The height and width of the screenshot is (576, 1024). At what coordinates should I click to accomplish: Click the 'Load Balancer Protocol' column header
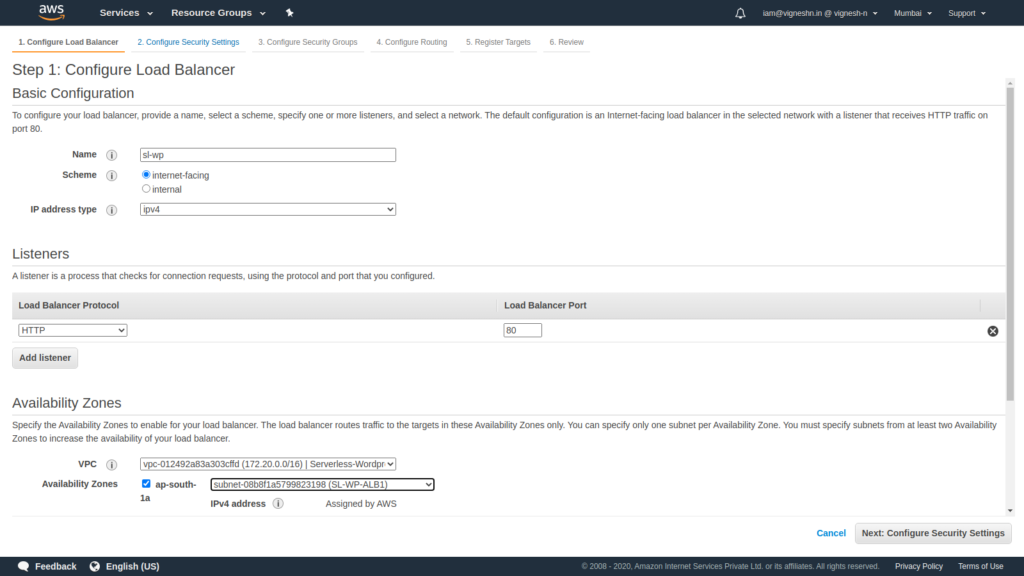pos(69,306)
